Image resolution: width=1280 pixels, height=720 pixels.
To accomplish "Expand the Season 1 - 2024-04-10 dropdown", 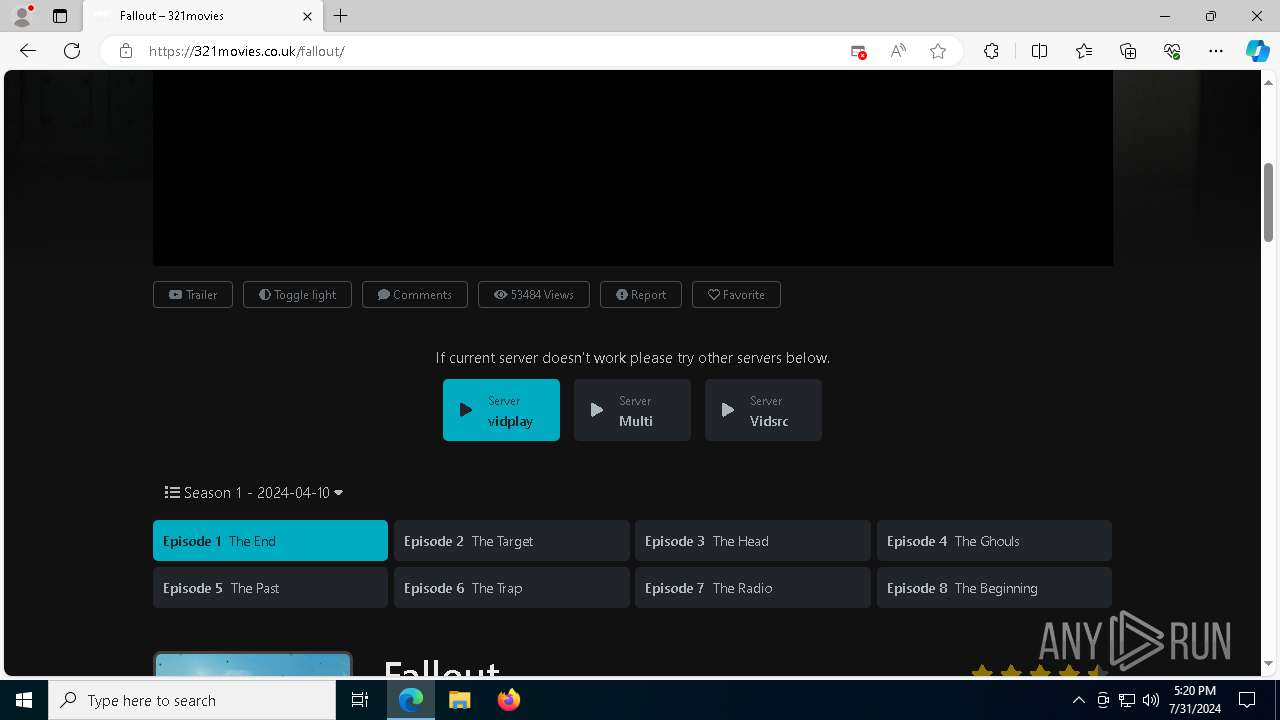I will pos(254,493).
